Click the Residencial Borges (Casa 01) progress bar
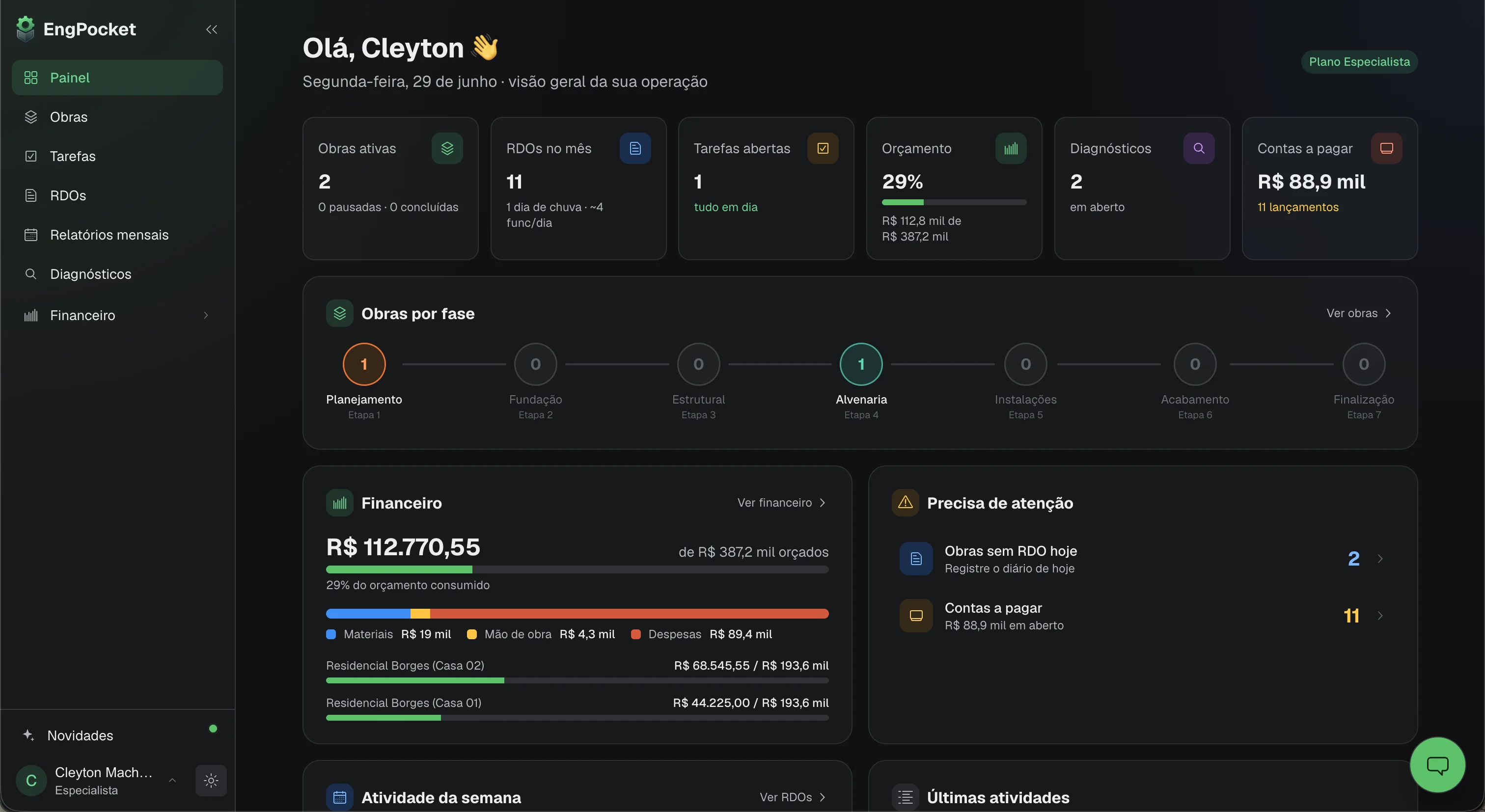1485x812 pixels. (x=577, y=717)
